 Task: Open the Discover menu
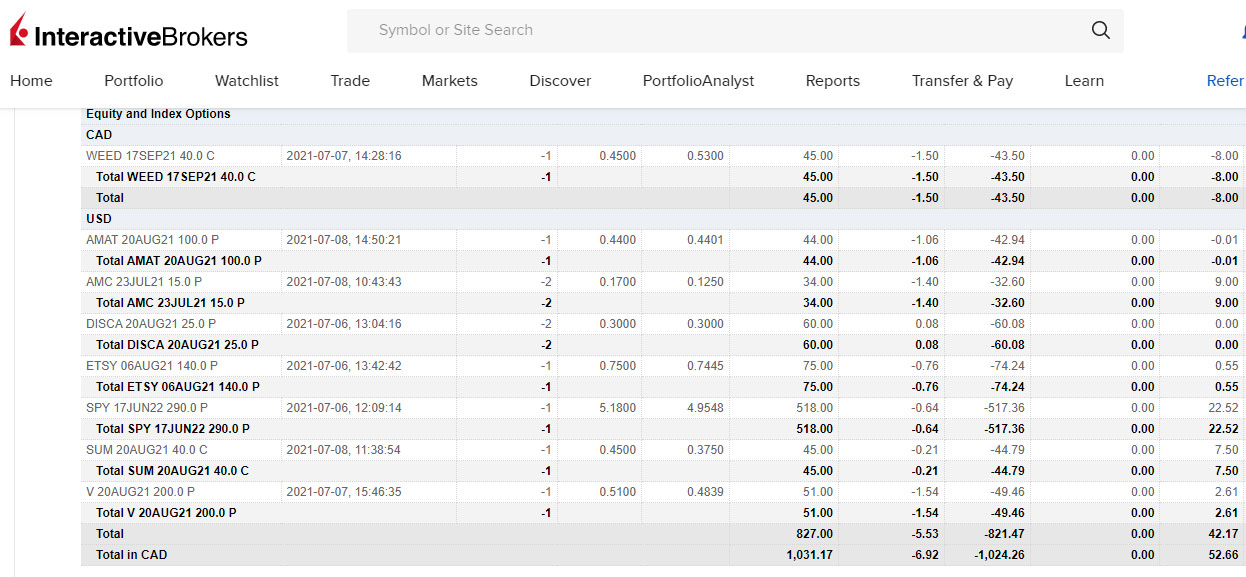560,81
